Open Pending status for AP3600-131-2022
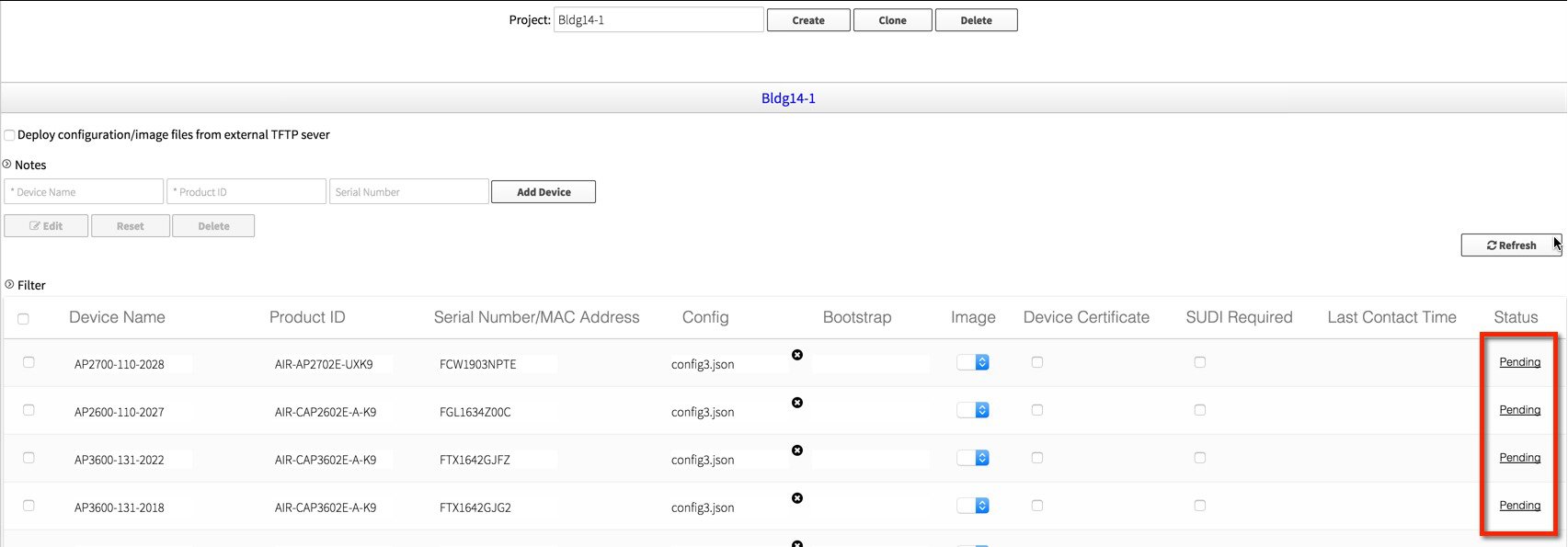The height and width of the screenshot is (547, 1568). tap(1519, 458)
